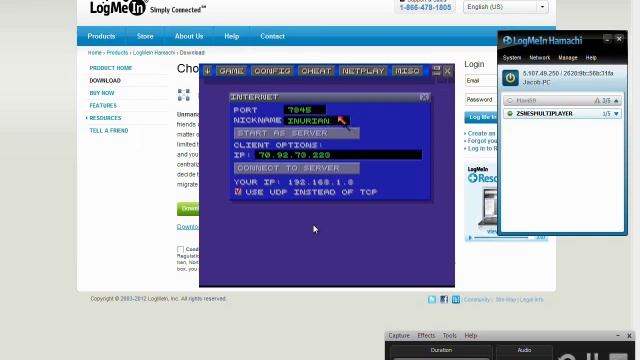
Task: Open About Us in LogMeIn navigation
Action: click(189, 36)
